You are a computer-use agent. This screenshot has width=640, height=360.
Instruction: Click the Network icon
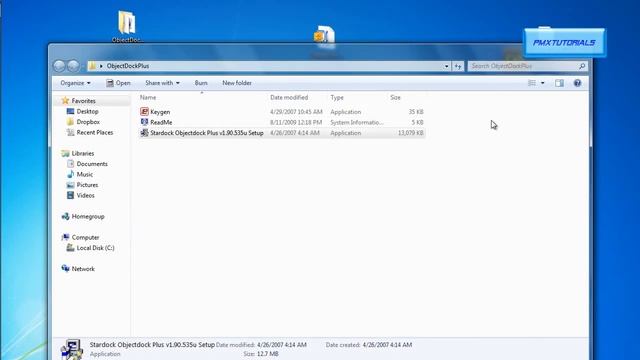coord(65,269)
